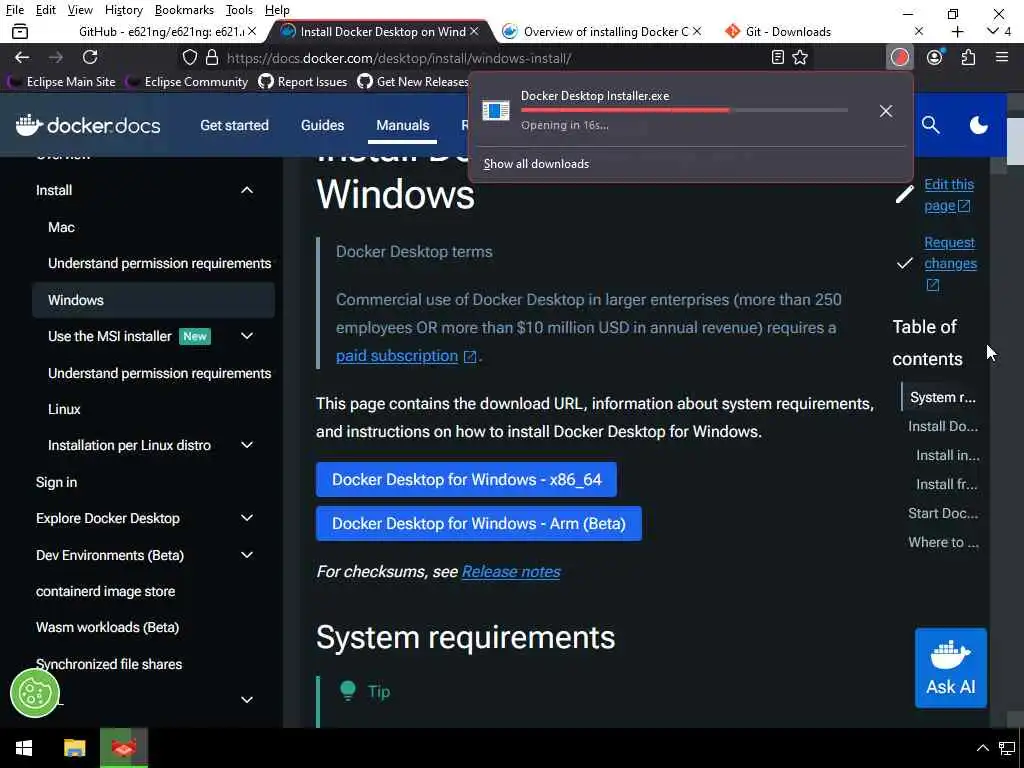This screenshot has width=1024, height=768.
Task: Open the Release notes link
Action: click(x=511, y=571)
